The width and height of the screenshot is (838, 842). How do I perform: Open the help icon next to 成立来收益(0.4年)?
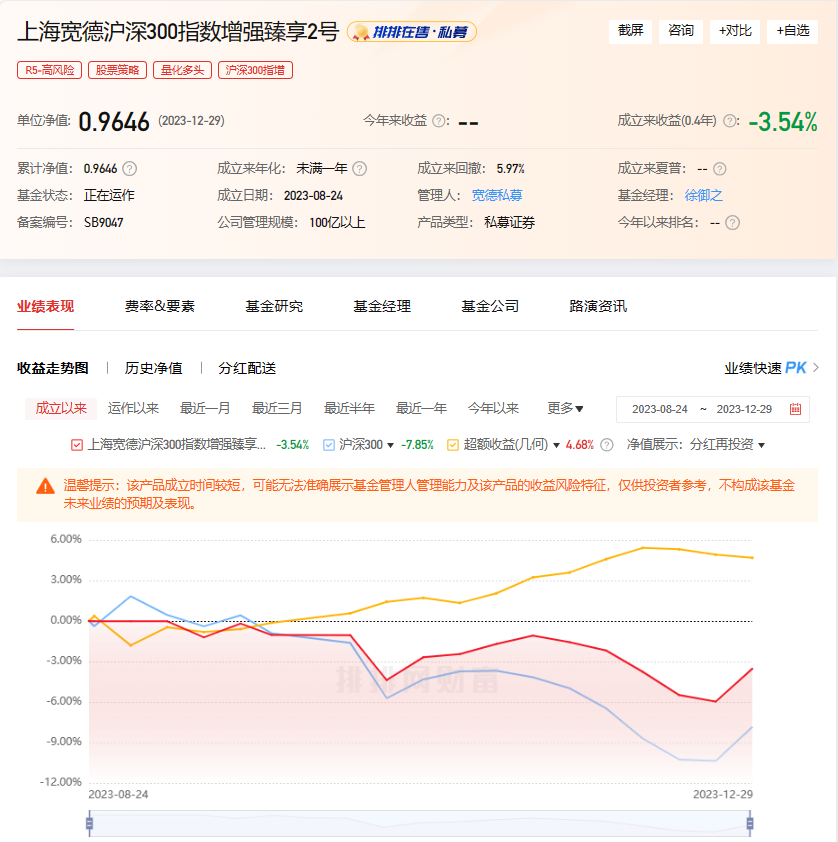tap(730, 121)
